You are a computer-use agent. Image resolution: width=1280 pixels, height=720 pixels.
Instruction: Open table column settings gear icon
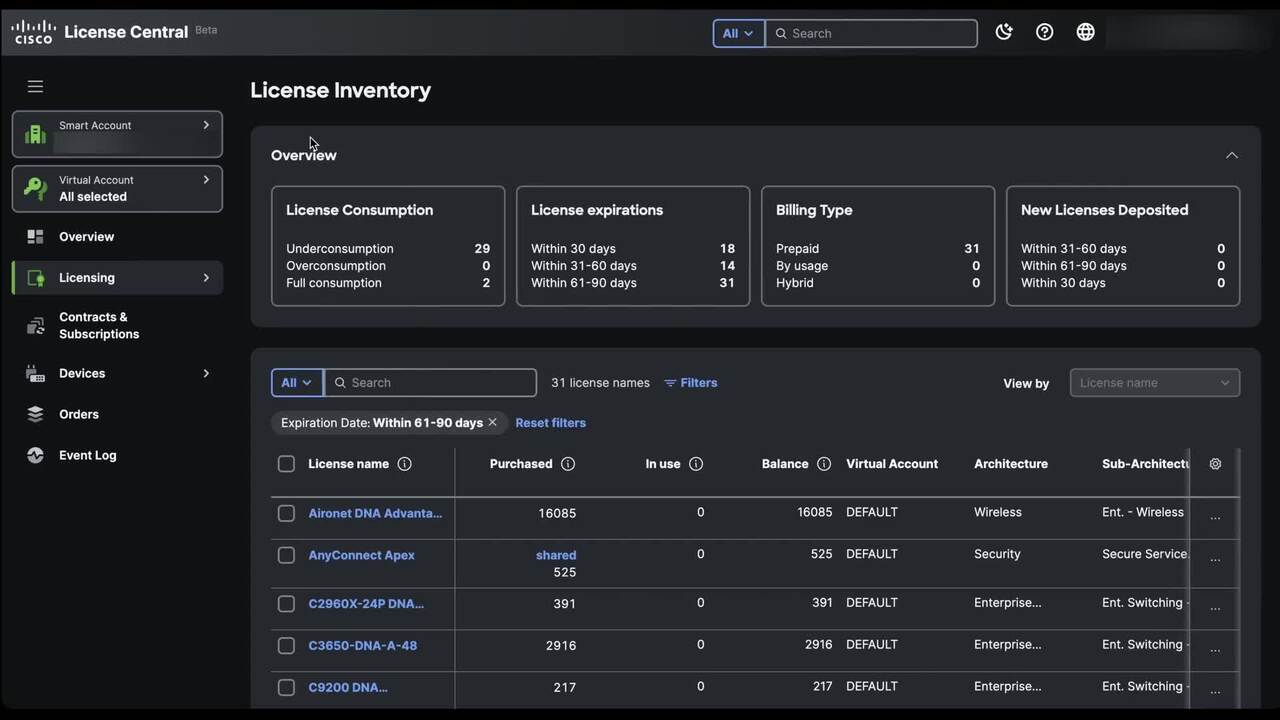tap(1215, 464)
